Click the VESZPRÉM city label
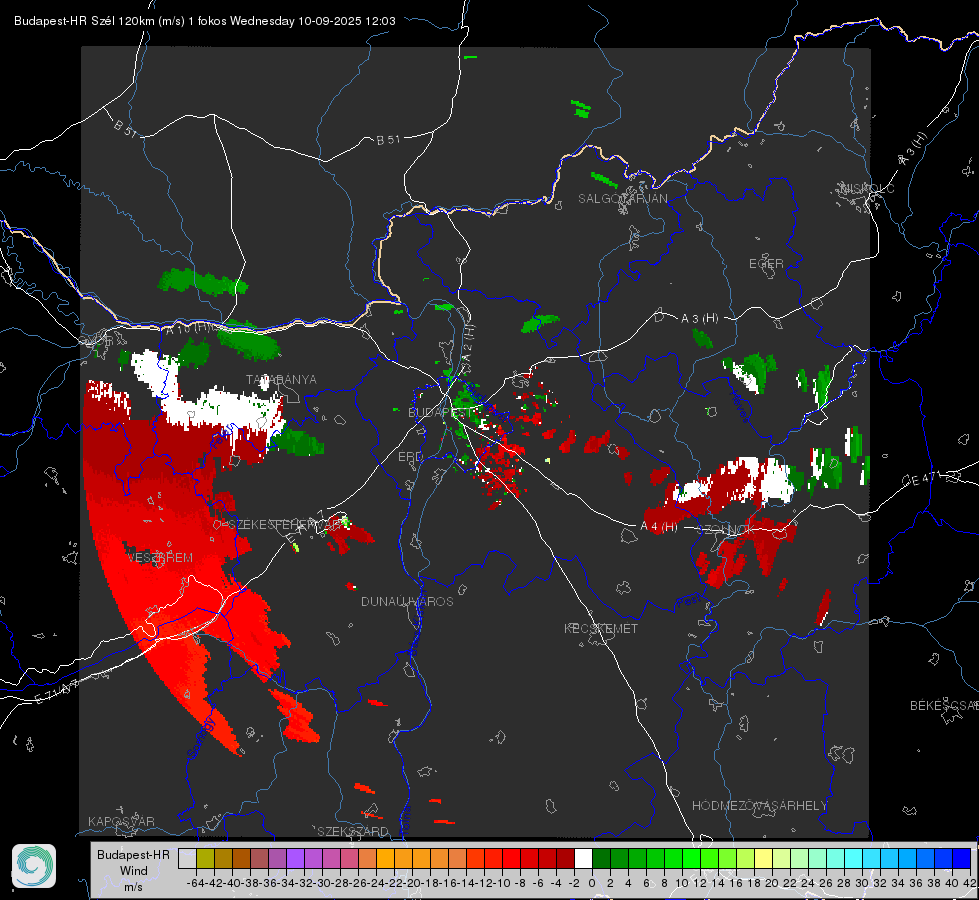The width and height of the screenshot is (979, 900). click(160, 558)
